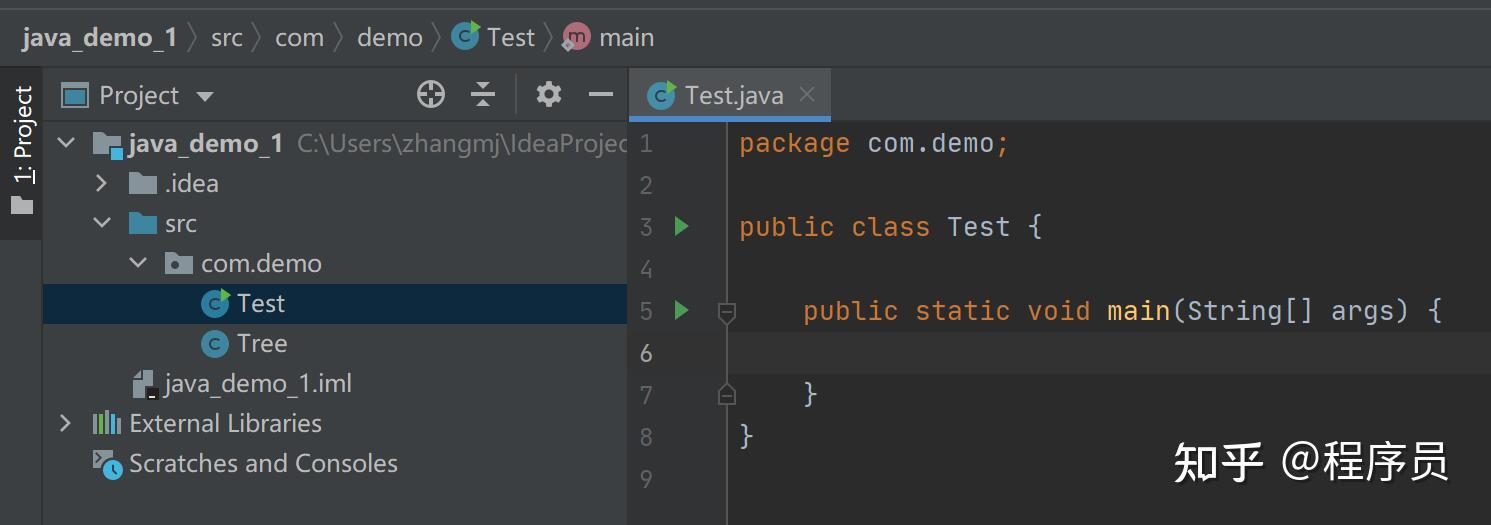Expand the .idea folder
This screenshot has width=1491, height=525.
pos(101,184)
